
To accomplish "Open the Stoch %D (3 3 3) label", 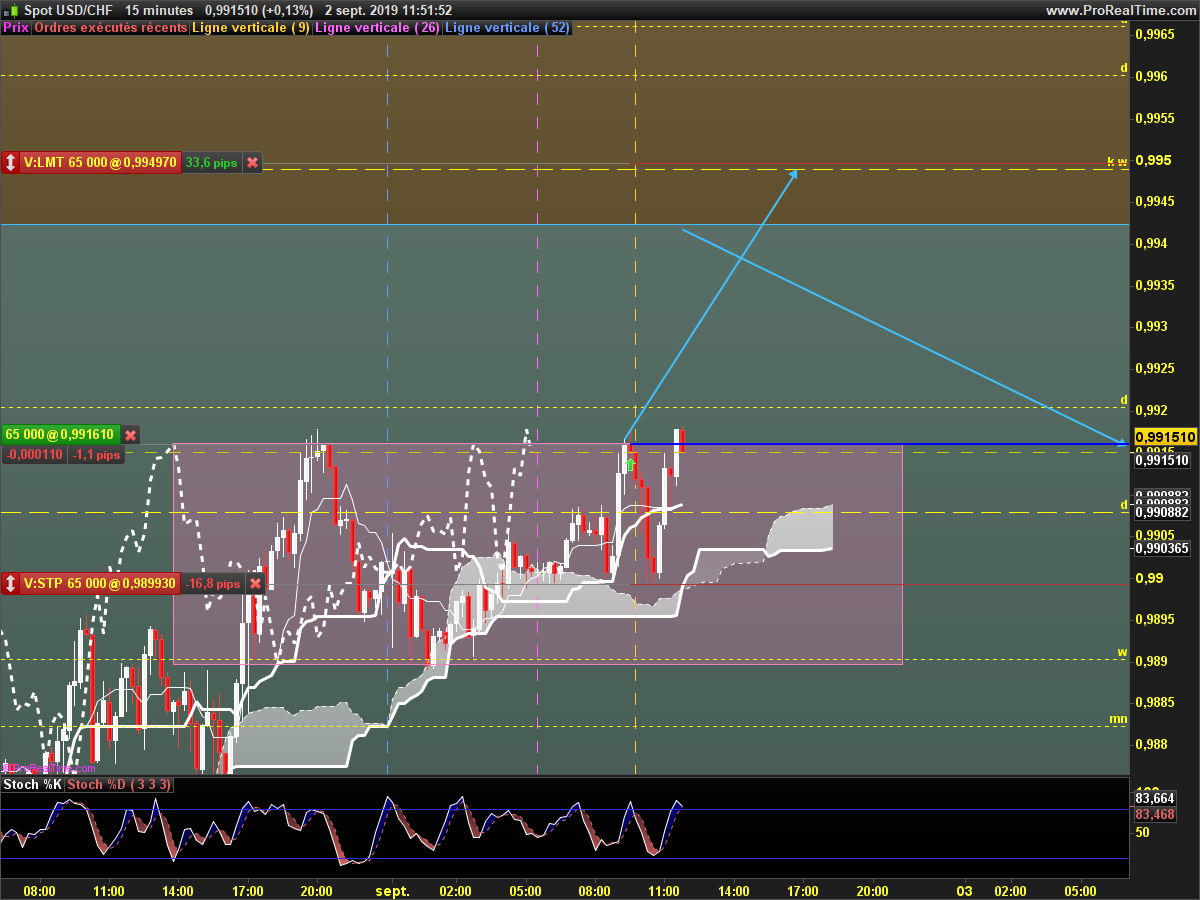I will tap(119, 785).
